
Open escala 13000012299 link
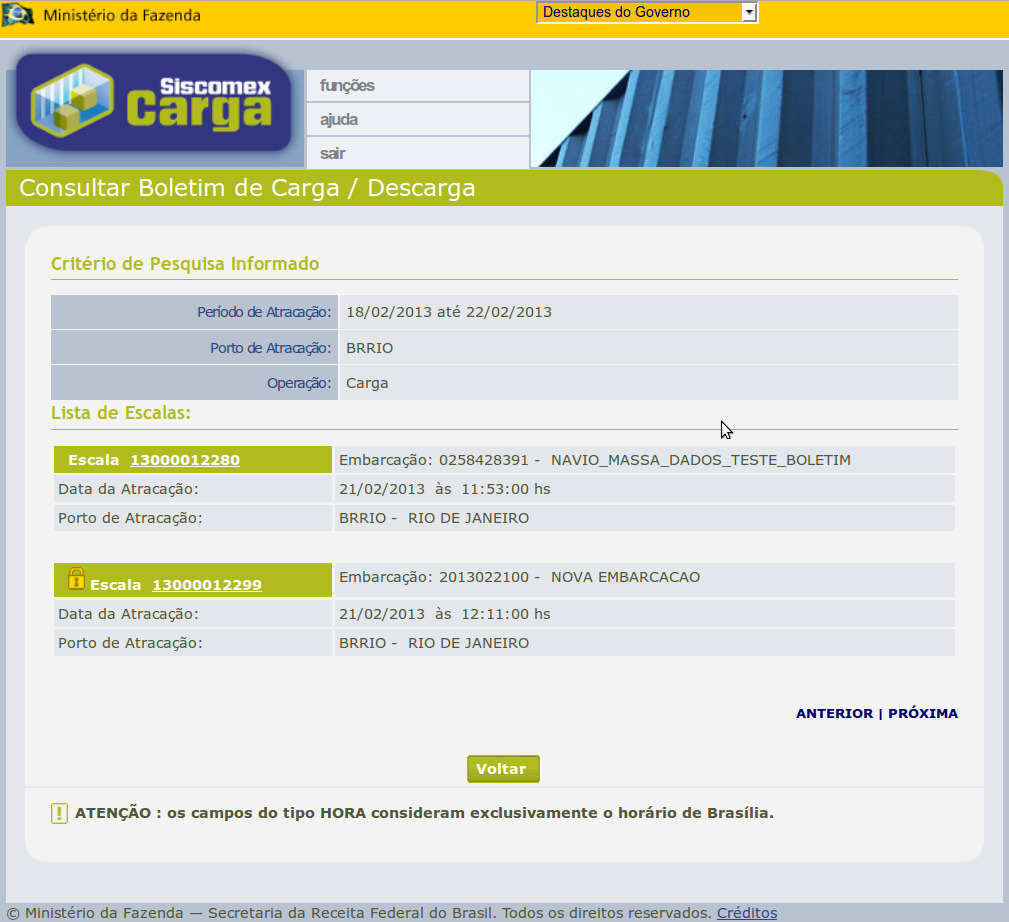point(206,584)
